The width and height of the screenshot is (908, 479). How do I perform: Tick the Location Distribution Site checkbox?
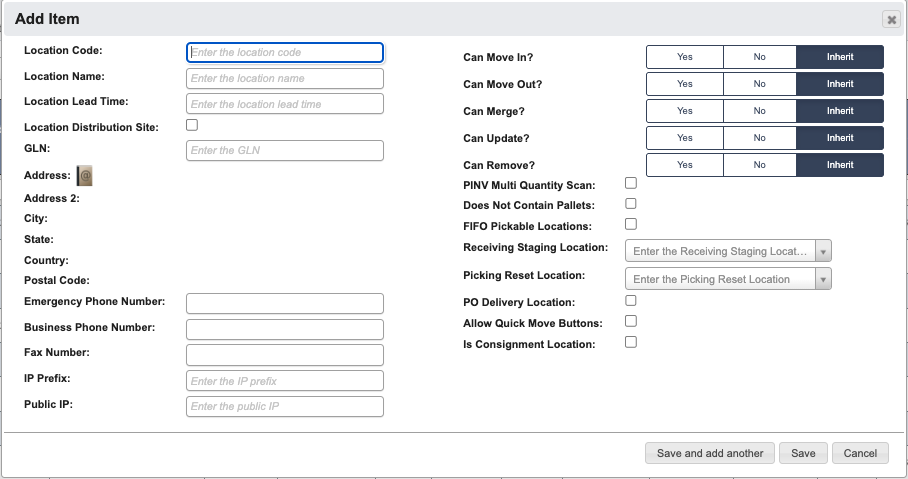[192, 125]
